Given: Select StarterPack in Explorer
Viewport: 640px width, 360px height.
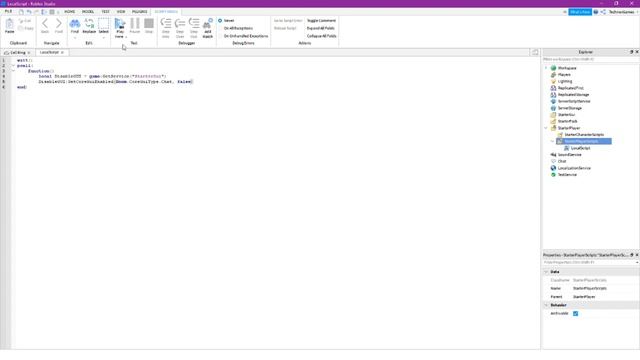Looking at the screenshot, I should pos(567,121).
